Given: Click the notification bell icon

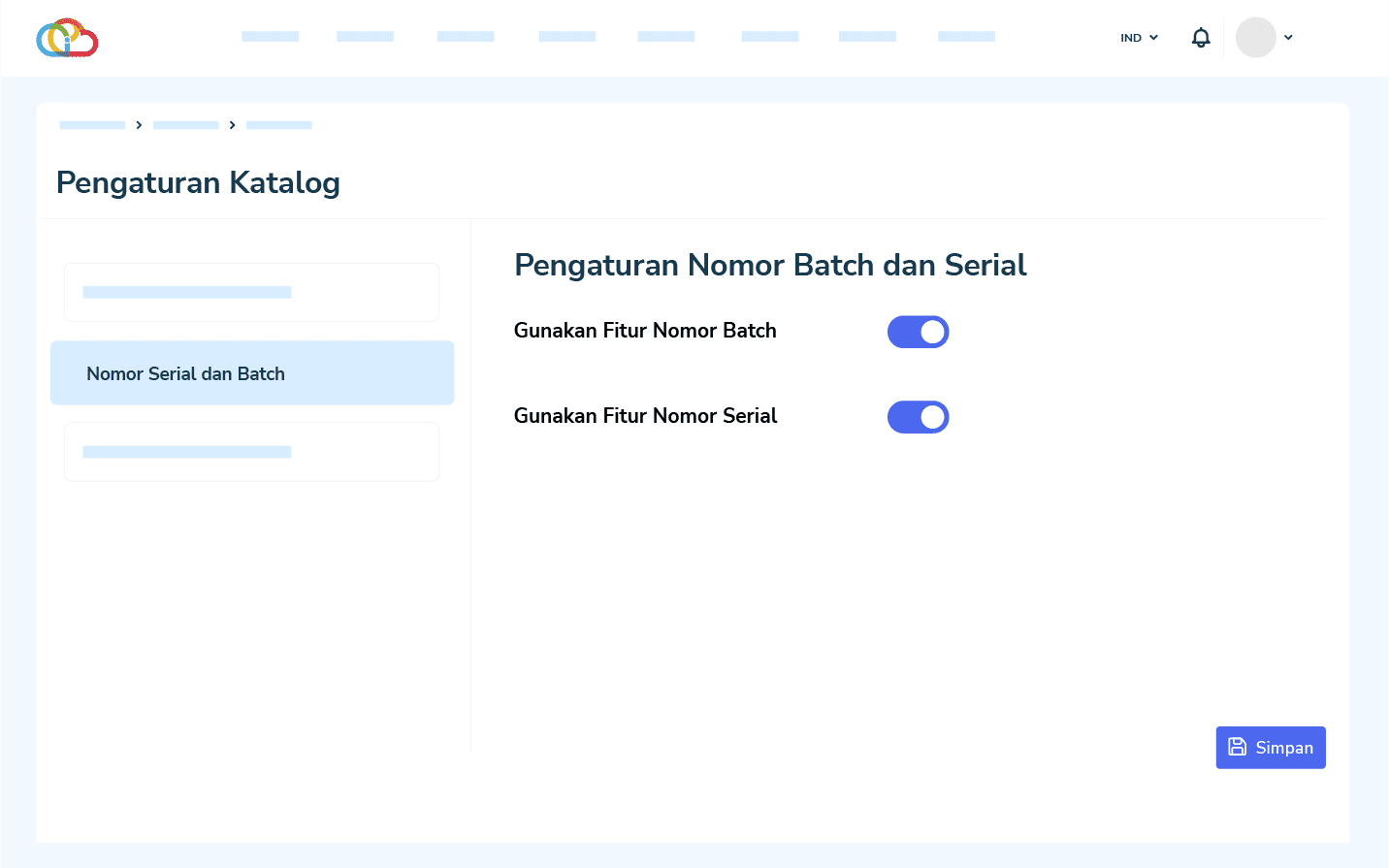Looking at the screenshot, I should click(1201, 37).
